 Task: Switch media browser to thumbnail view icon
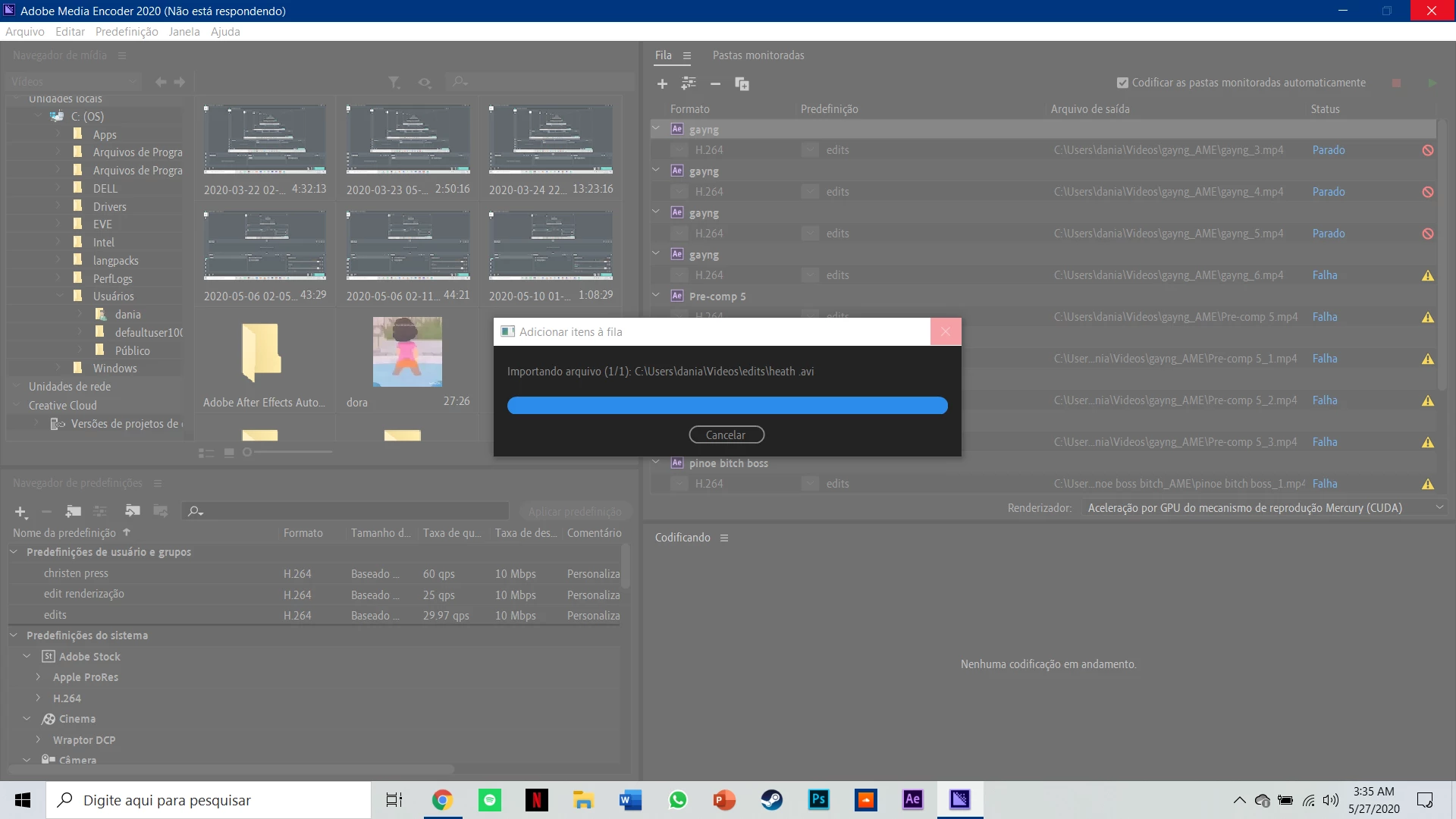point(229,453)
